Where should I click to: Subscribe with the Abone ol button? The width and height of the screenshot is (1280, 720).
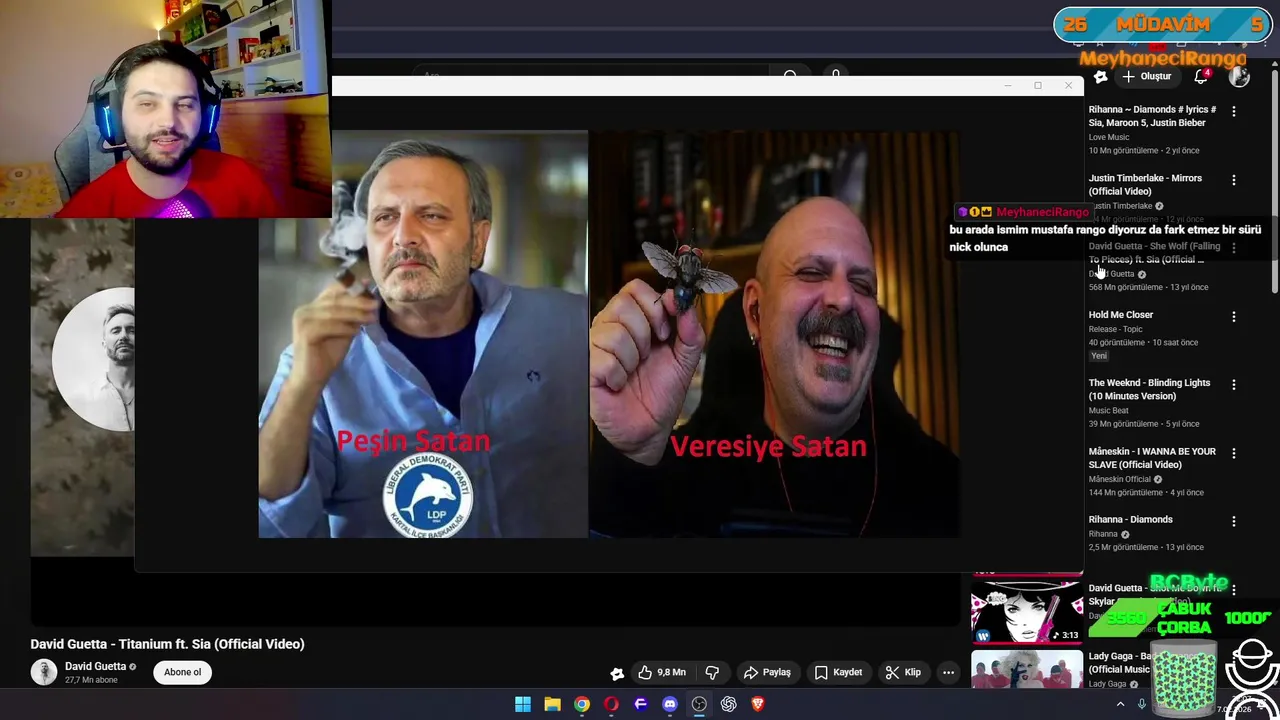click(182, 672)
